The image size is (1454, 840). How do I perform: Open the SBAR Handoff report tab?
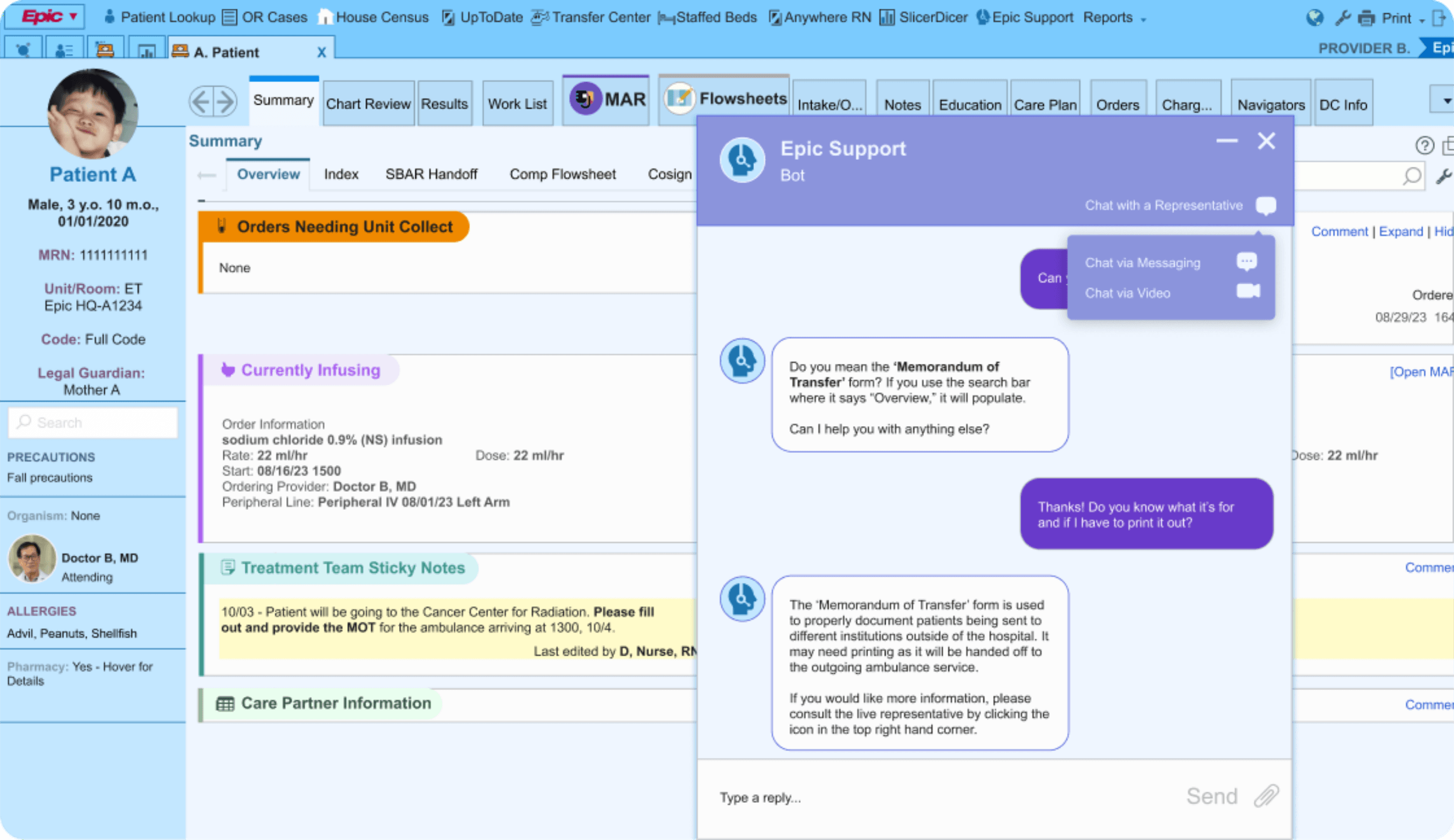pyautogui.click(x=431, y=174)
